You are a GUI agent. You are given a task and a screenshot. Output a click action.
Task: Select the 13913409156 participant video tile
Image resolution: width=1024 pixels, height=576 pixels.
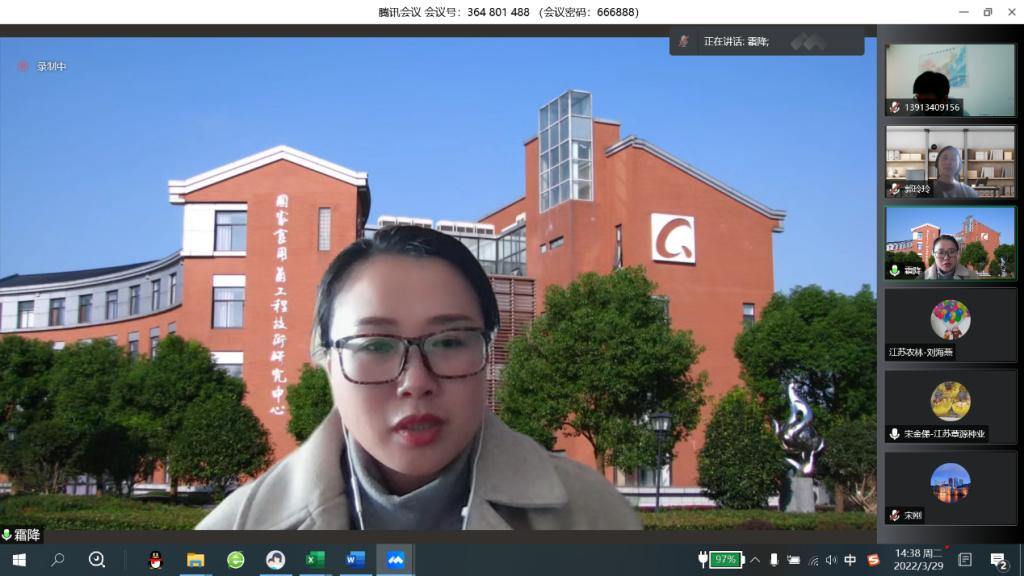pyautogui.click(x=950, y=80)
